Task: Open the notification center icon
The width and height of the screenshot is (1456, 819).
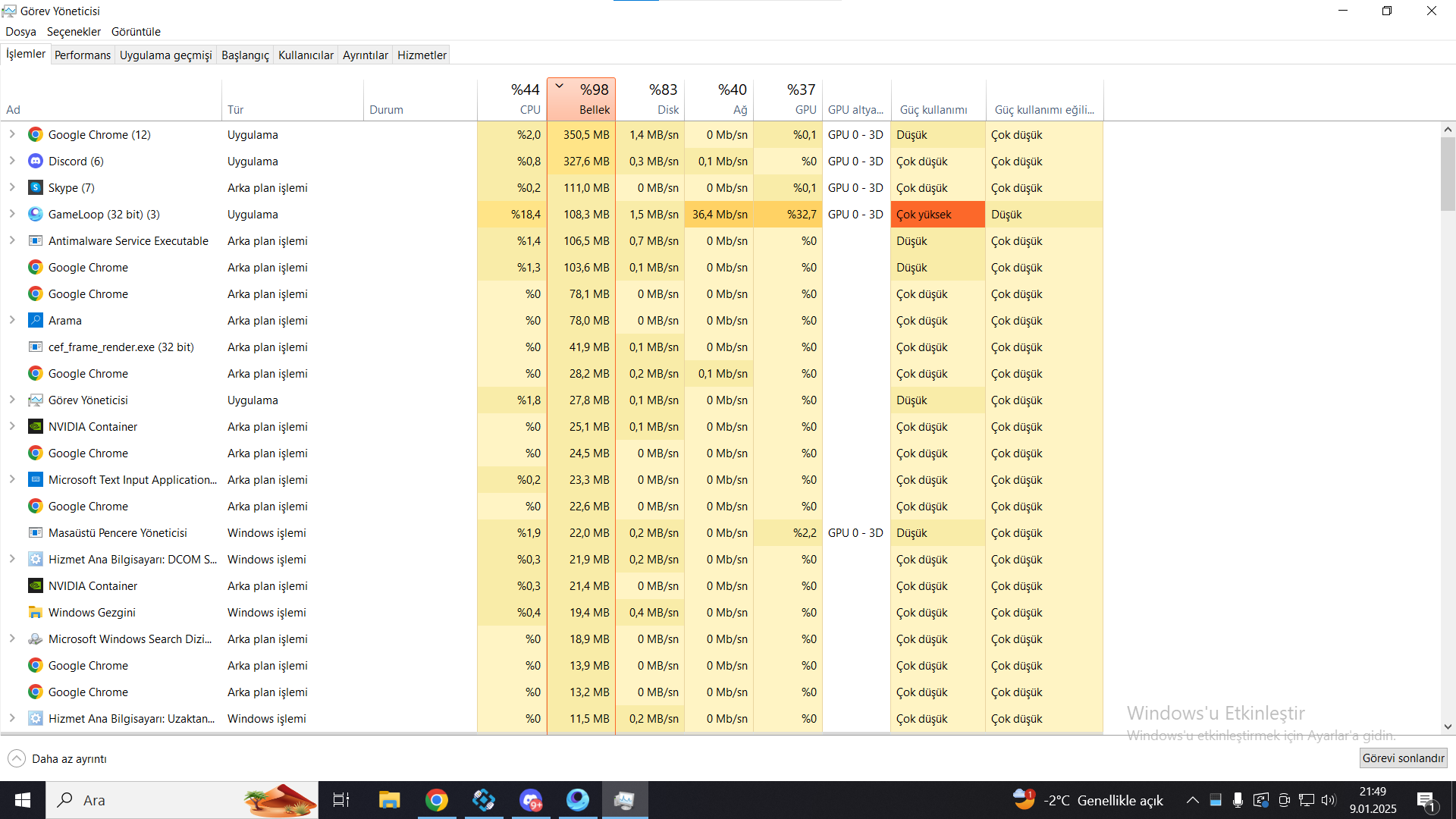Action: [1426, 801]
